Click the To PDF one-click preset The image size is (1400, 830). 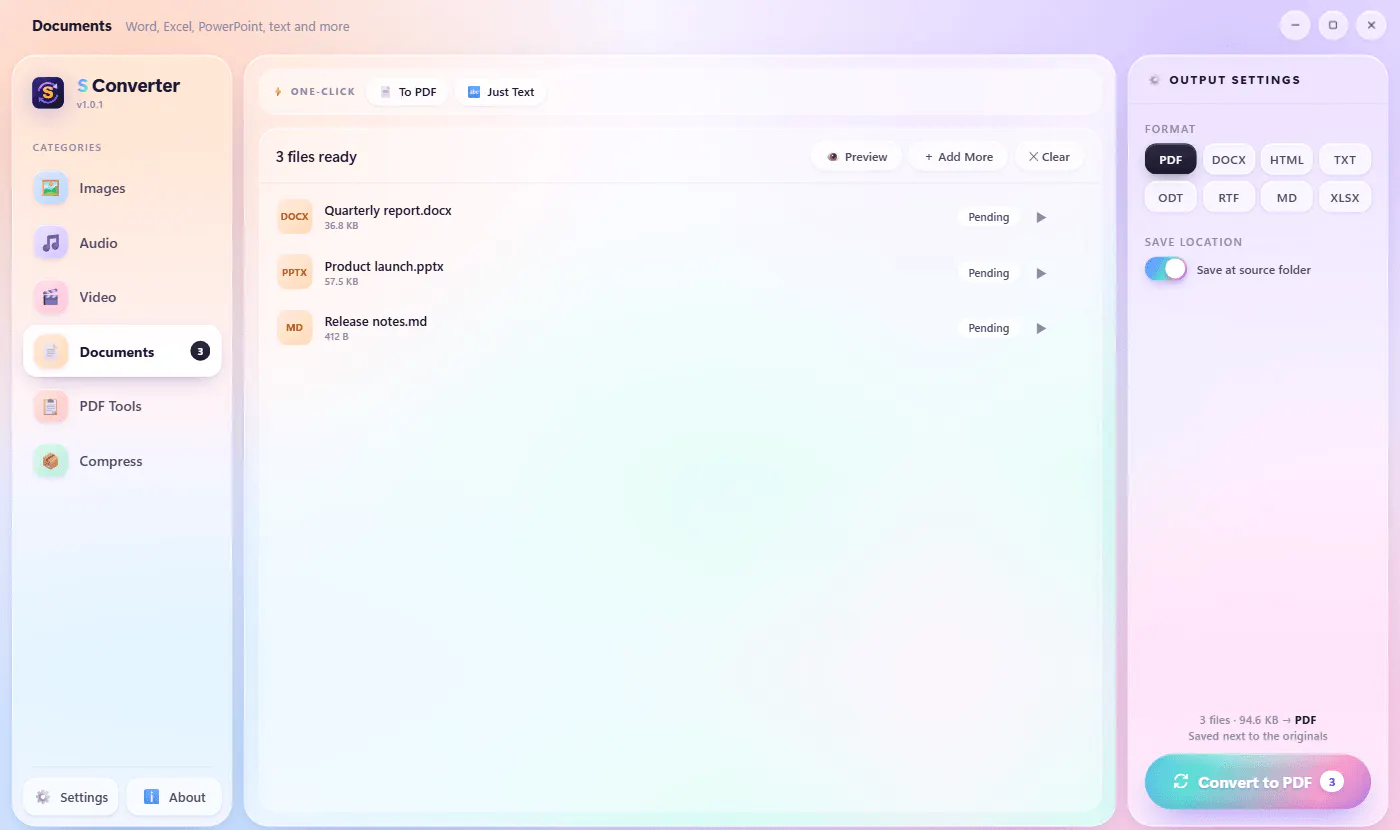[x=407, y=92]
